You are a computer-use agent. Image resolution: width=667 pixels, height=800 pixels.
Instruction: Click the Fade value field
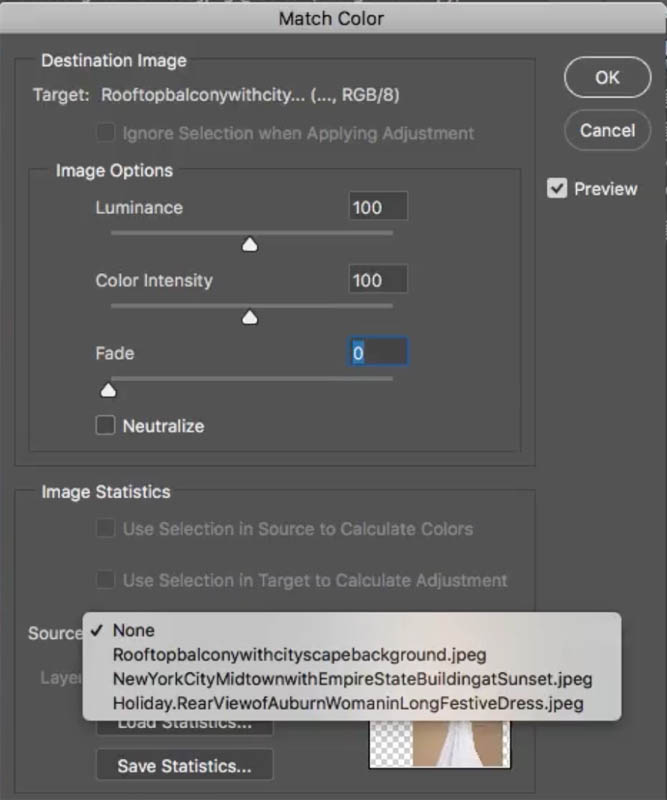[378, 352]
